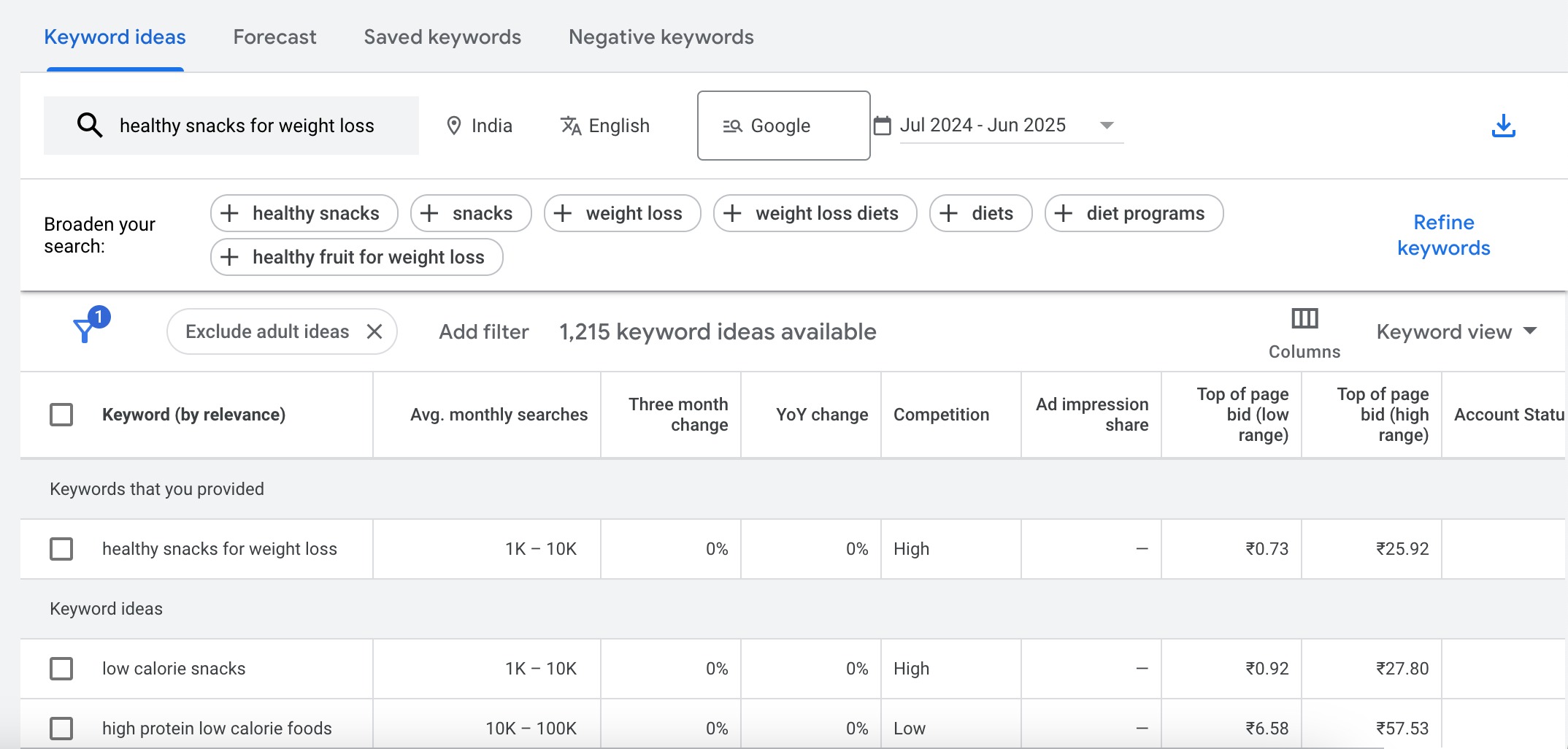The image size is (1568, 749).
Task: Add 'diet programs' plus icon
Action: point(1063,213)
